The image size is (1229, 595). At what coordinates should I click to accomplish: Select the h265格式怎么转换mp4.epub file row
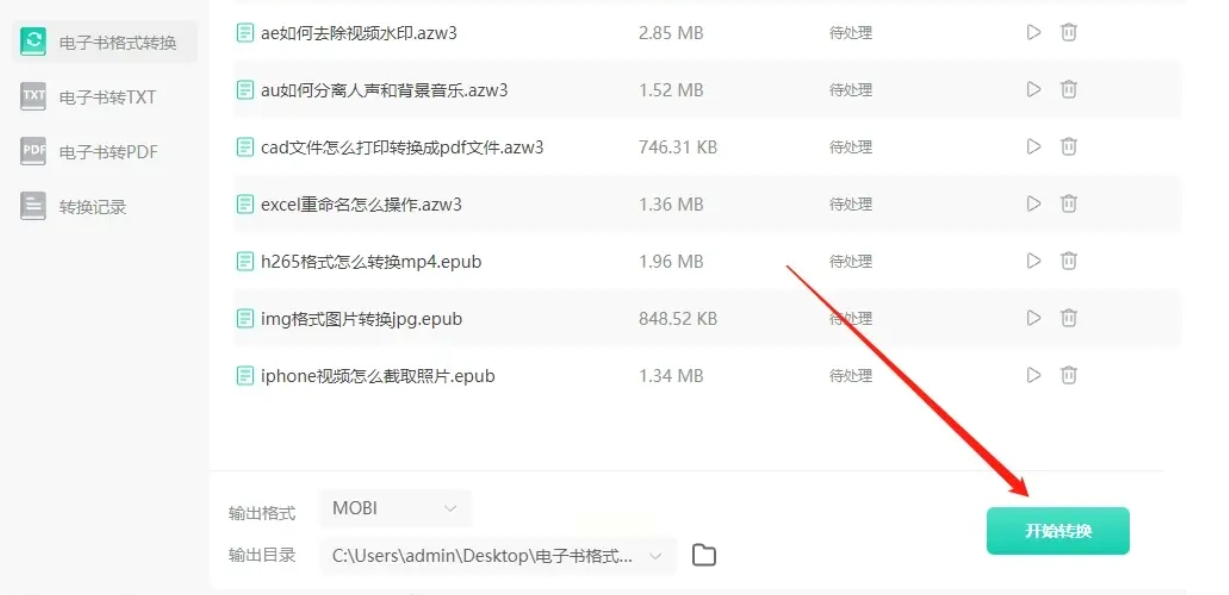coord(707,261)
